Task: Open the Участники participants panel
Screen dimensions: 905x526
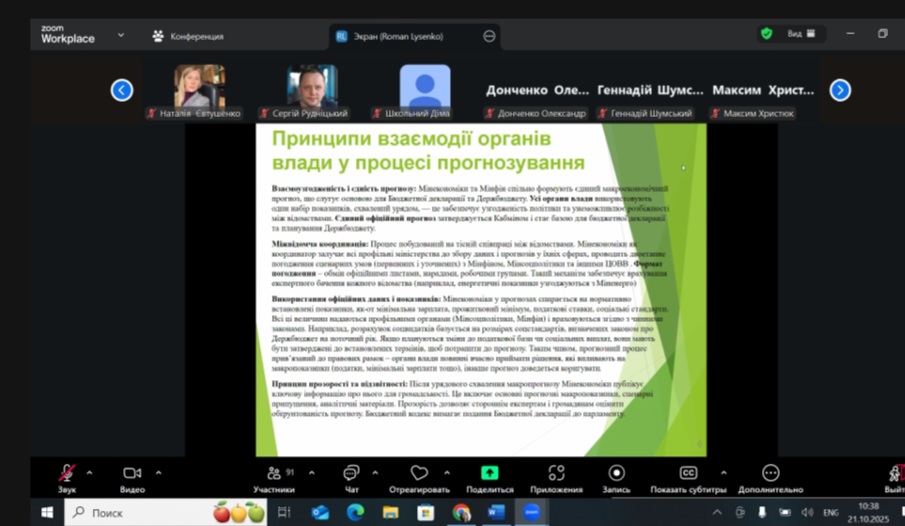Action: tap(273, 474)
